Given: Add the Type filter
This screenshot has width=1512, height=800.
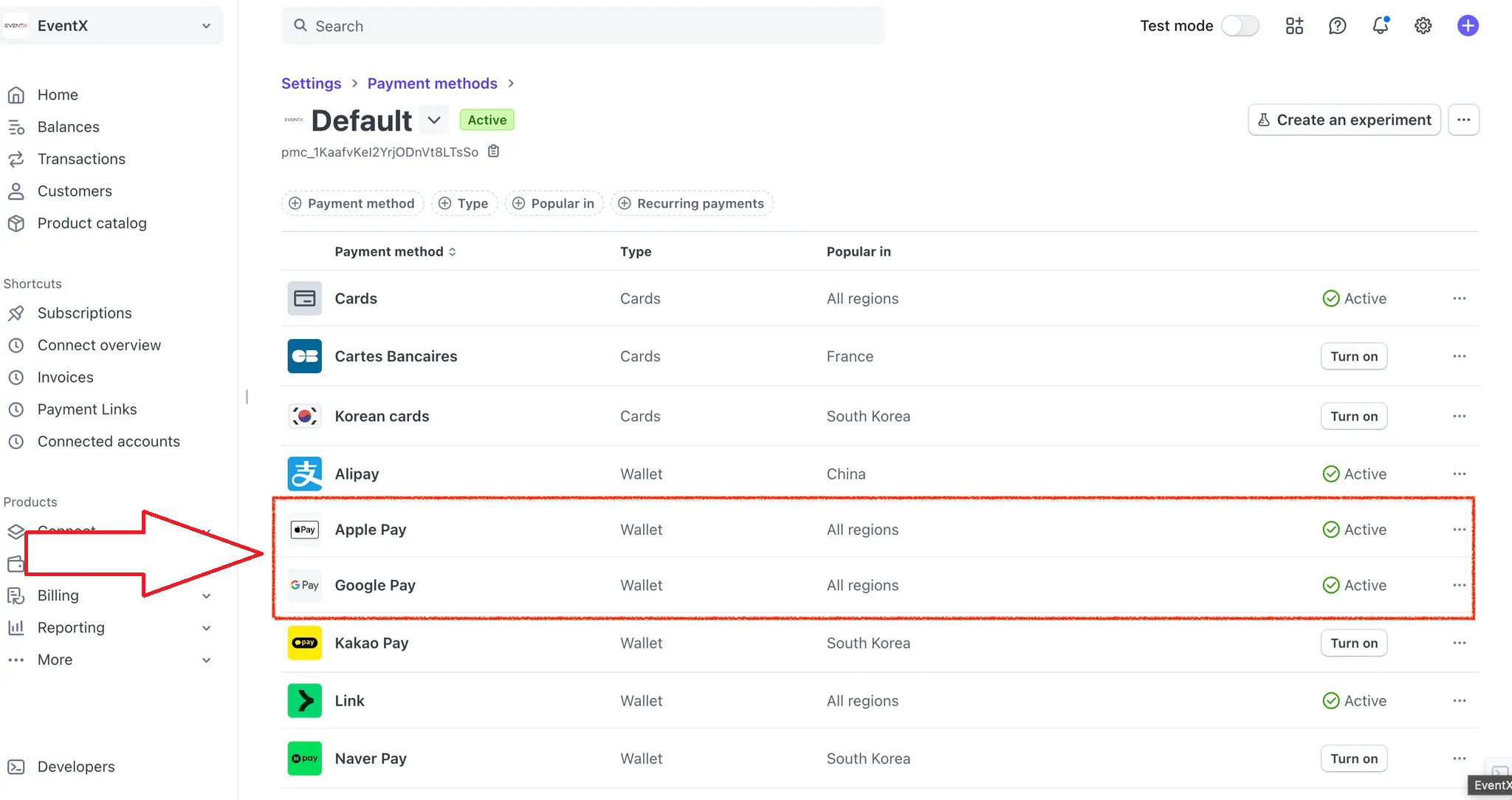Looking at the screenshot, I should (x=464, y=203).
